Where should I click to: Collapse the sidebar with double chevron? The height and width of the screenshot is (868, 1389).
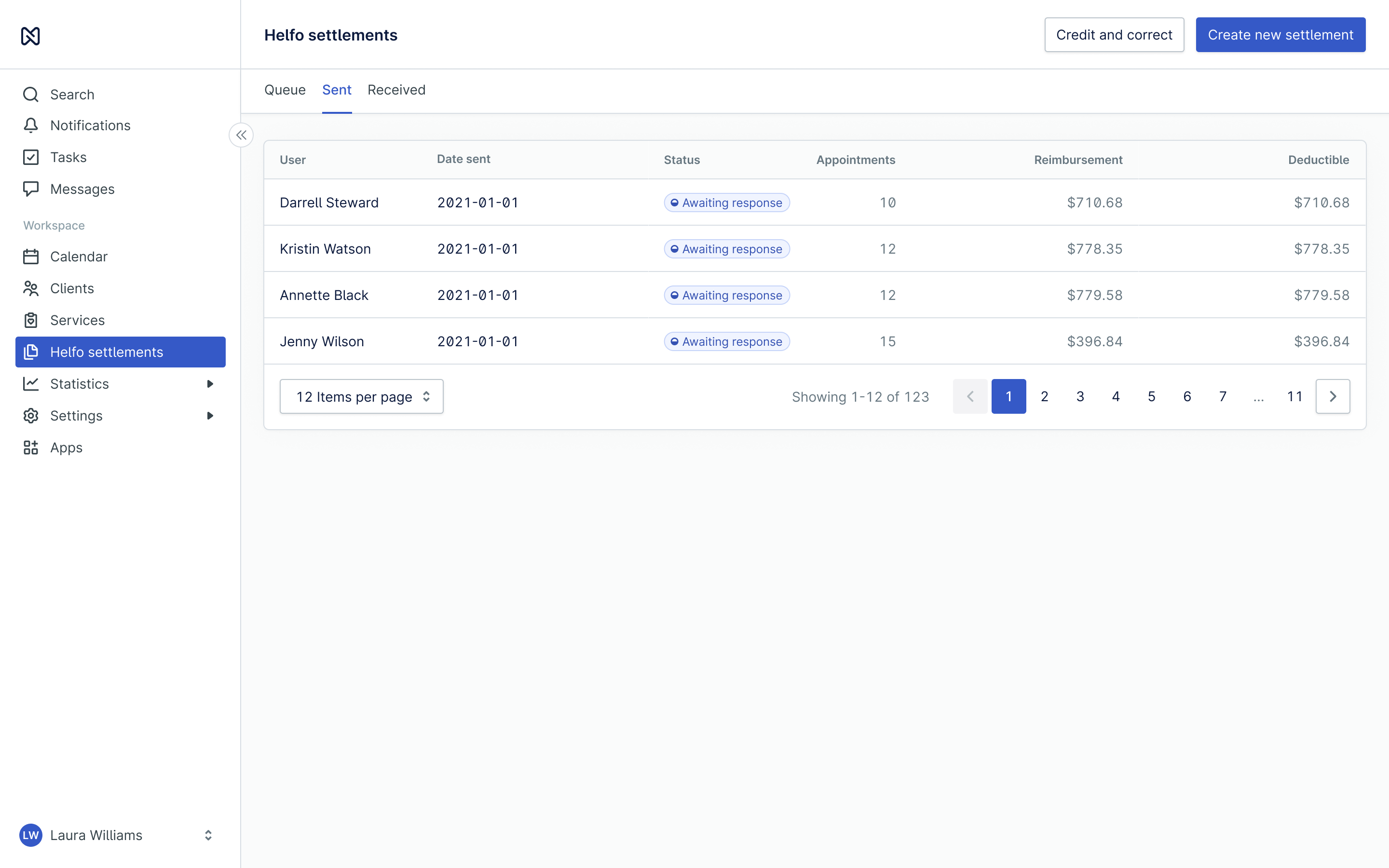[241, 135]
